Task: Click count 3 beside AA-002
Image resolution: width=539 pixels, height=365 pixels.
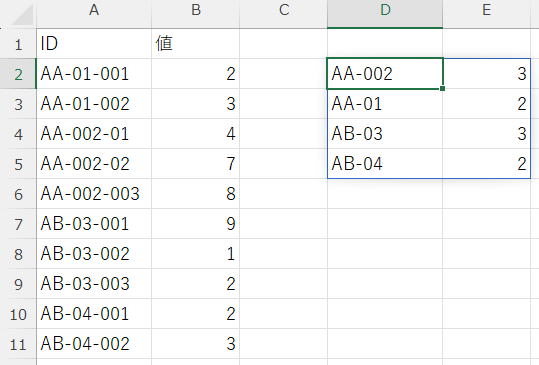Action: pos(486,74)
